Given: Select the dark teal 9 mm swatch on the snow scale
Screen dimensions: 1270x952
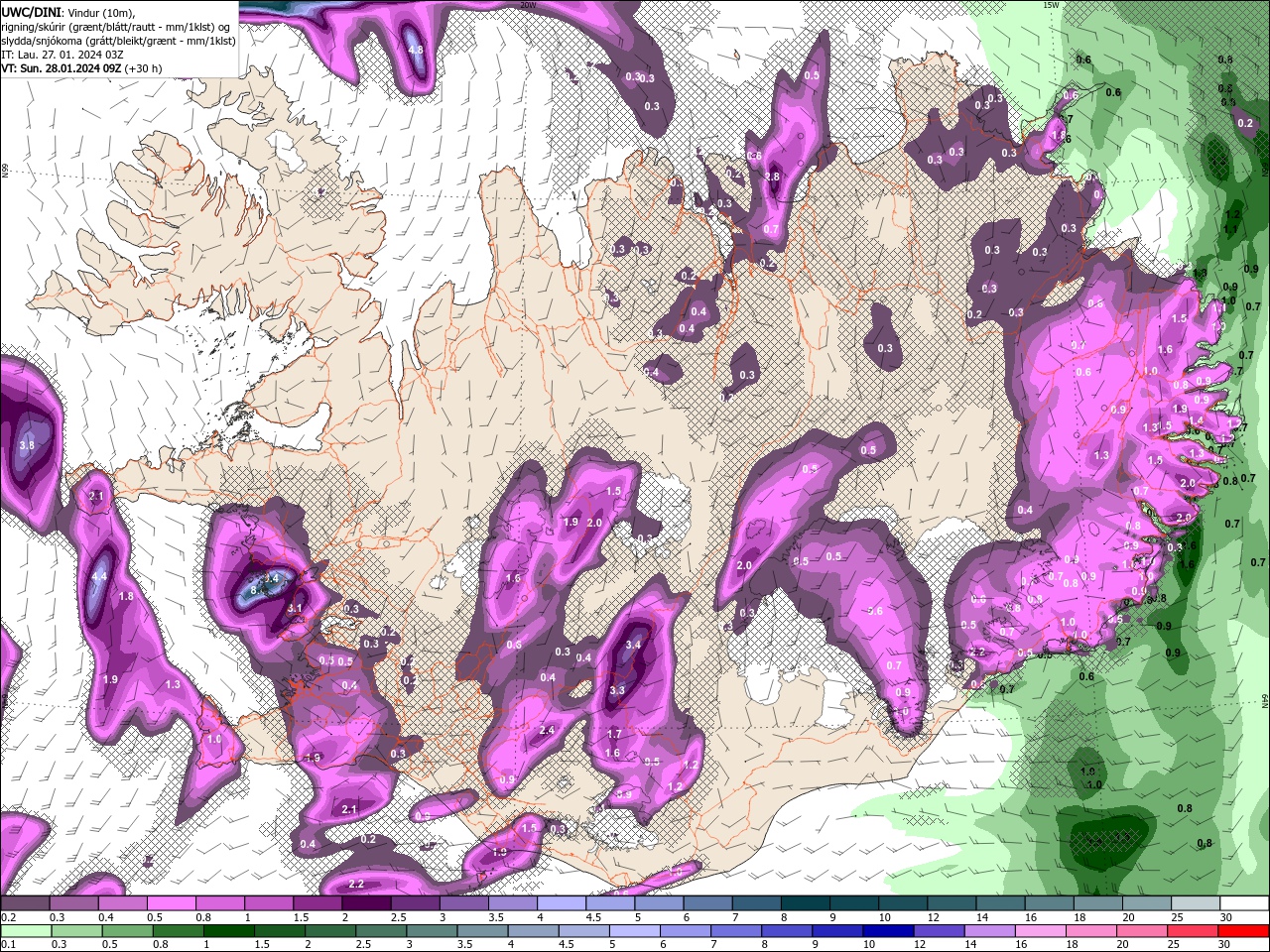Looking at the screenshot, I should click(854, 903).
